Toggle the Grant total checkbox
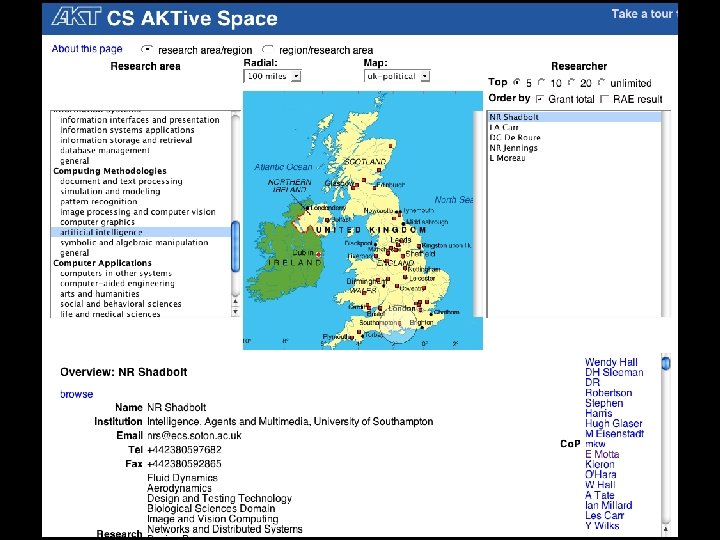This screenshot has width=720, height=540. point(540,99)
